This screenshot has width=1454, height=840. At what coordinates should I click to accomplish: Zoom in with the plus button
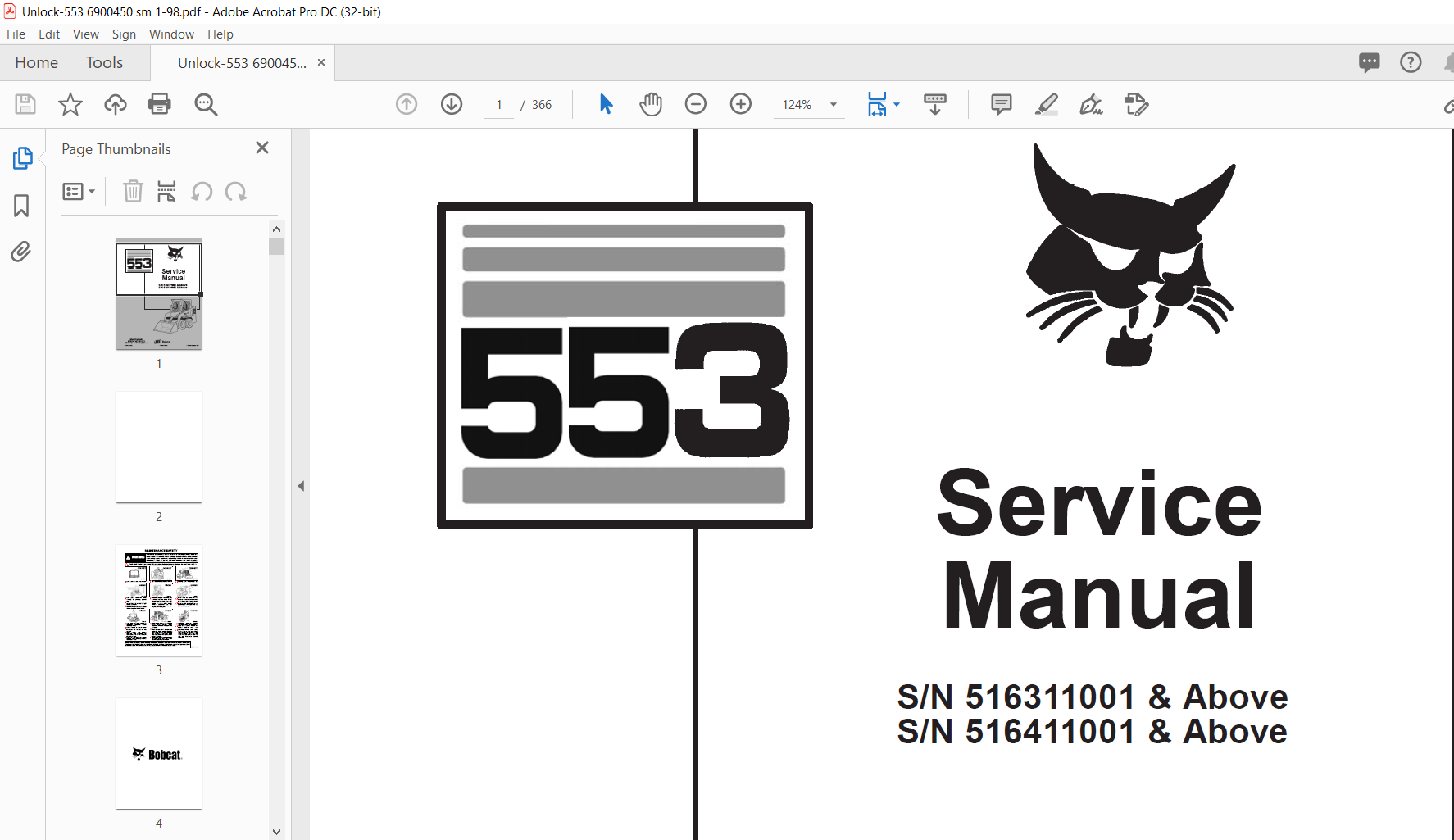(741, 104)
